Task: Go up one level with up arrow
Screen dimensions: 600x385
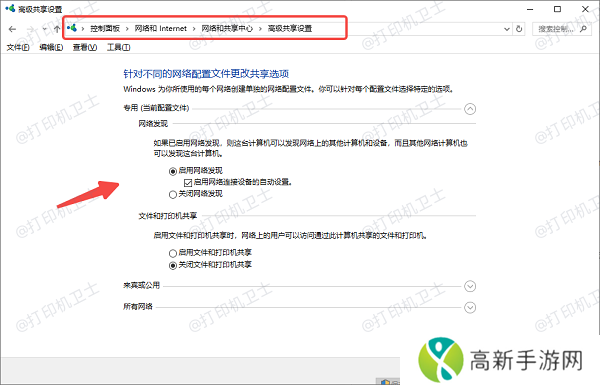Action: pos(57,29)
